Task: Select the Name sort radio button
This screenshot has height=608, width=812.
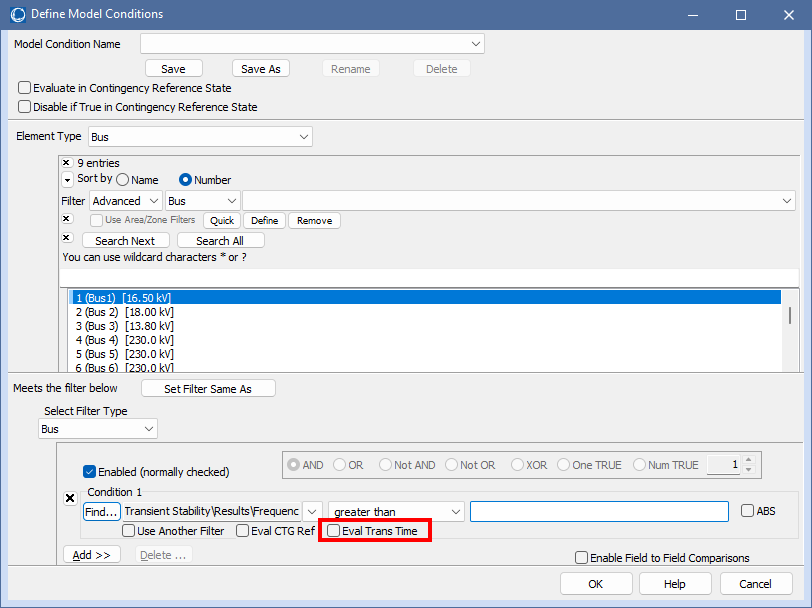Action: click(x=123, y=180)
